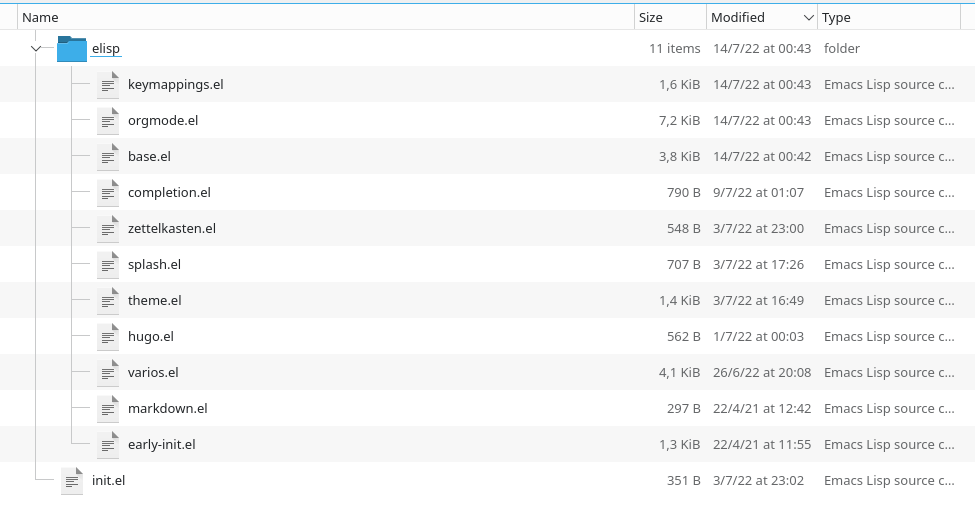Click the elisp folder icon
Image resolution: width=975 pixels, height=512 pixels.
[x=72, y=48]
